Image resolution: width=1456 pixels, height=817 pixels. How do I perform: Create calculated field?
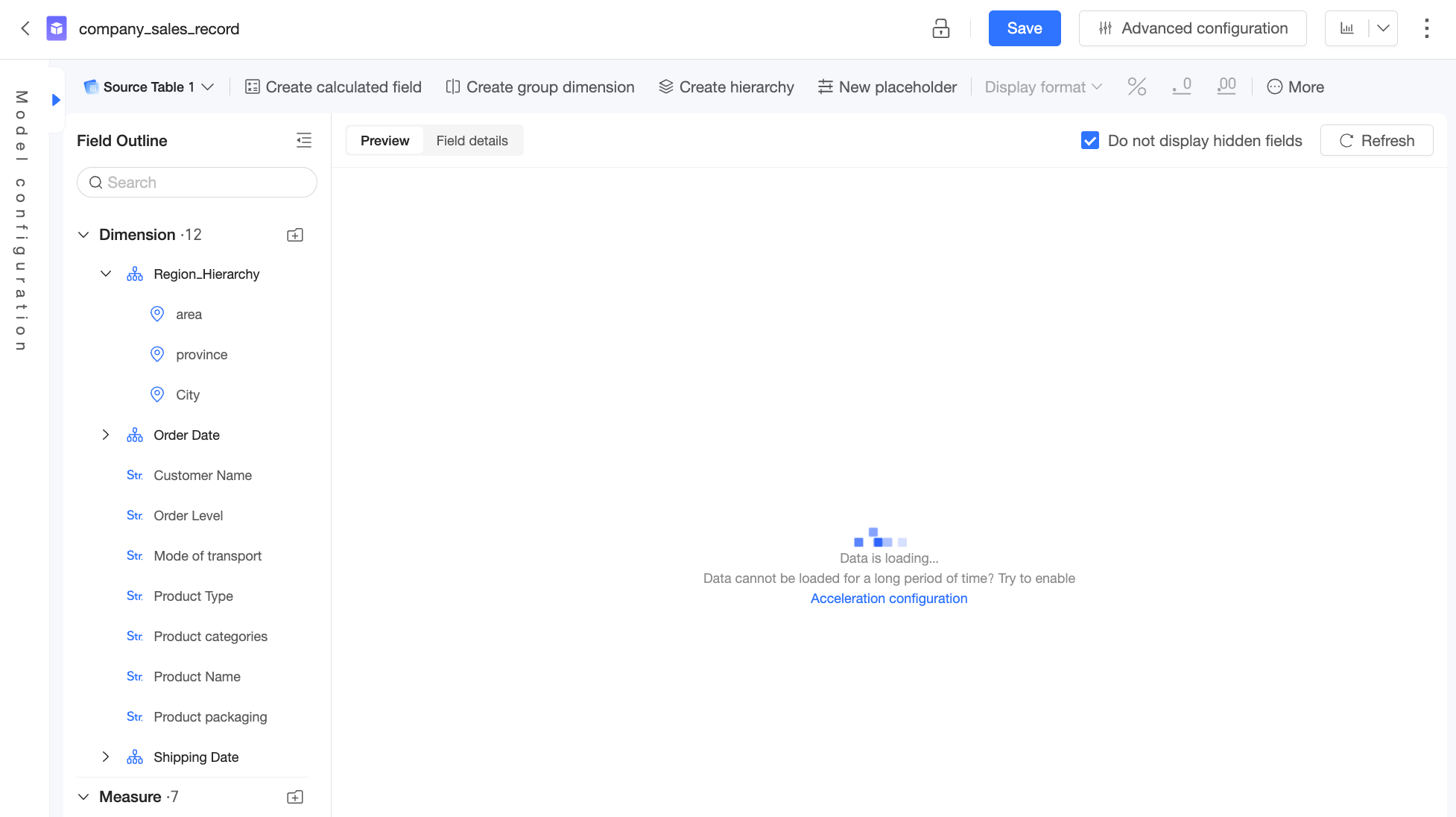[333, 87]
